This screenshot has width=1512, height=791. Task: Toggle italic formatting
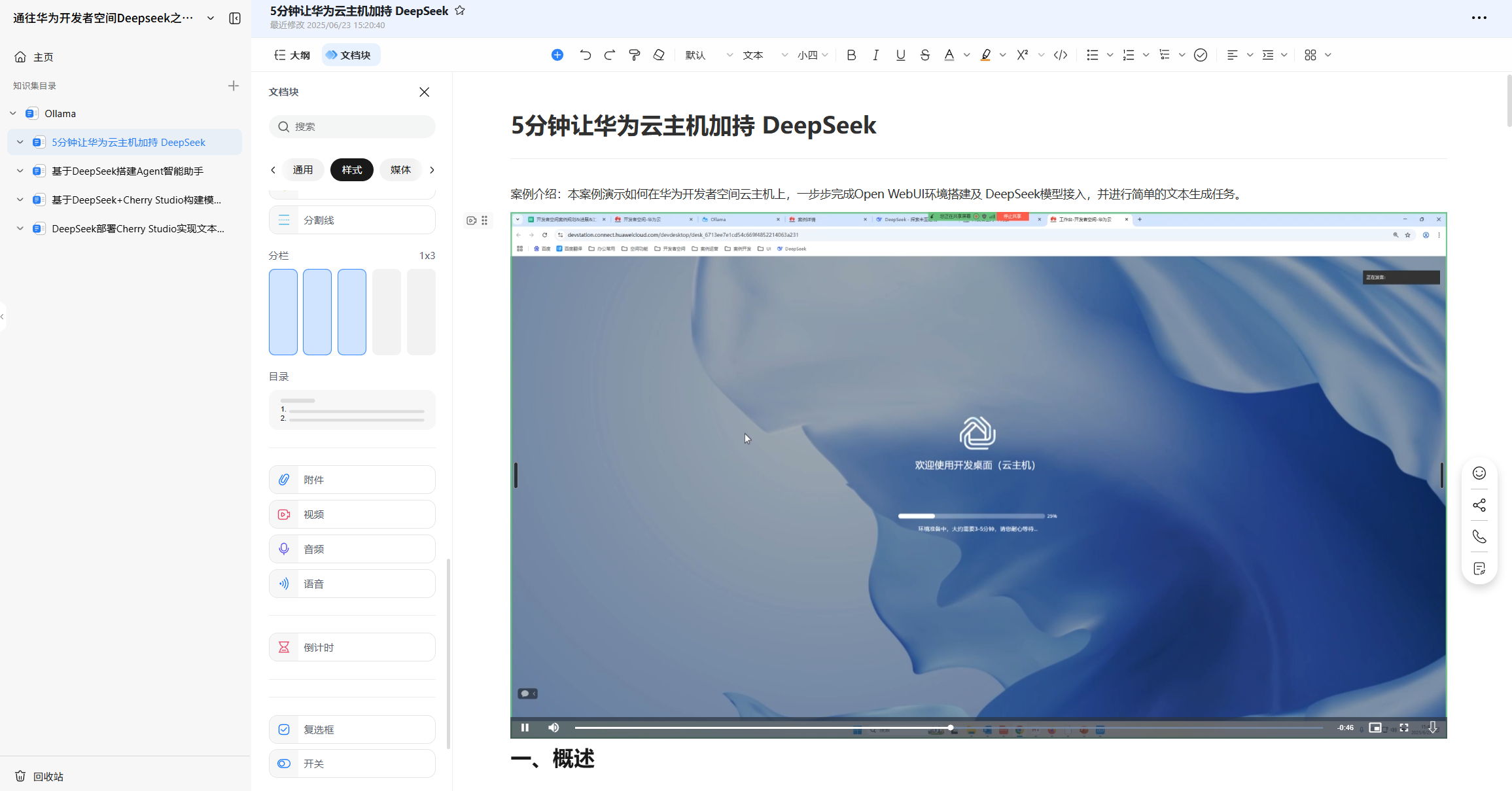click(x=875, y=55)
